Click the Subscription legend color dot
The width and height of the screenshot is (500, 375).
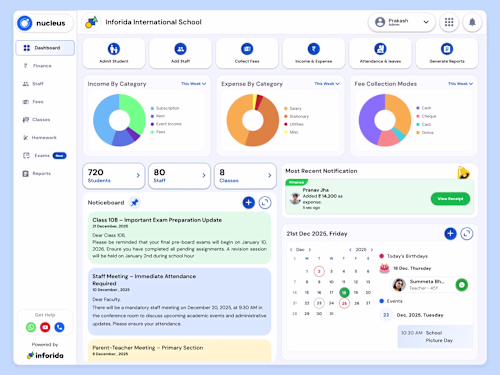[x=152, y=108]
